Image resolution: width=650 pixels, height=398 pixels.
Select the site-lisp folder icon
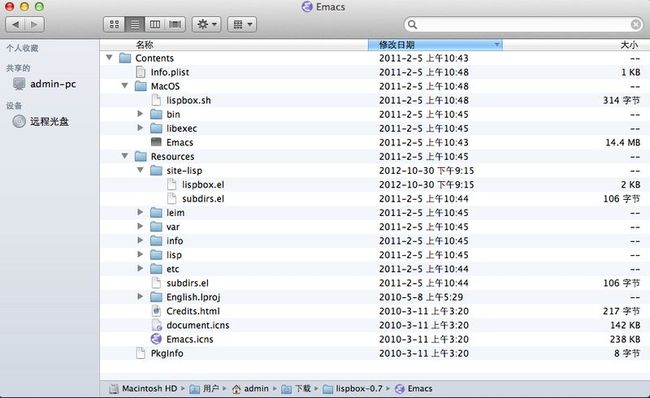(x=156, y=170)
